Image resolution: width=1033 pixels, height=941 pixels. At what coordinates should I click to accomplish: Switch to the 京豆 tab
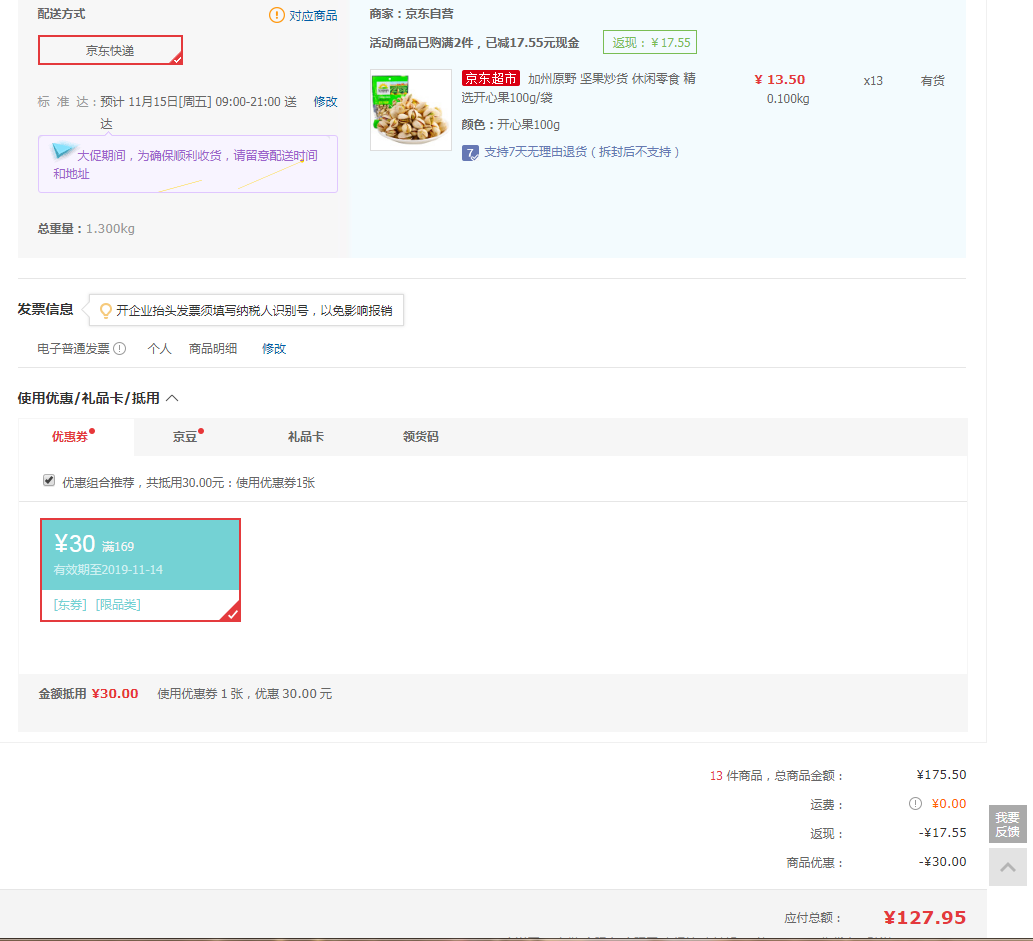(x=185, y=437)
